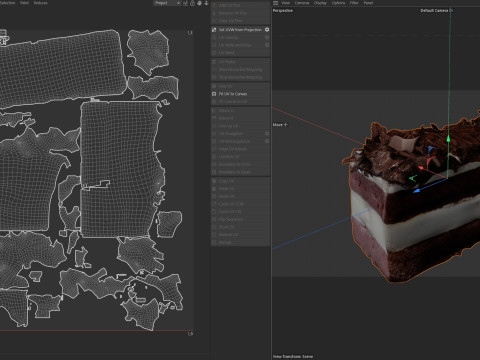Click the Perspective viewport label
480x360 pixels.
point(283,11)
